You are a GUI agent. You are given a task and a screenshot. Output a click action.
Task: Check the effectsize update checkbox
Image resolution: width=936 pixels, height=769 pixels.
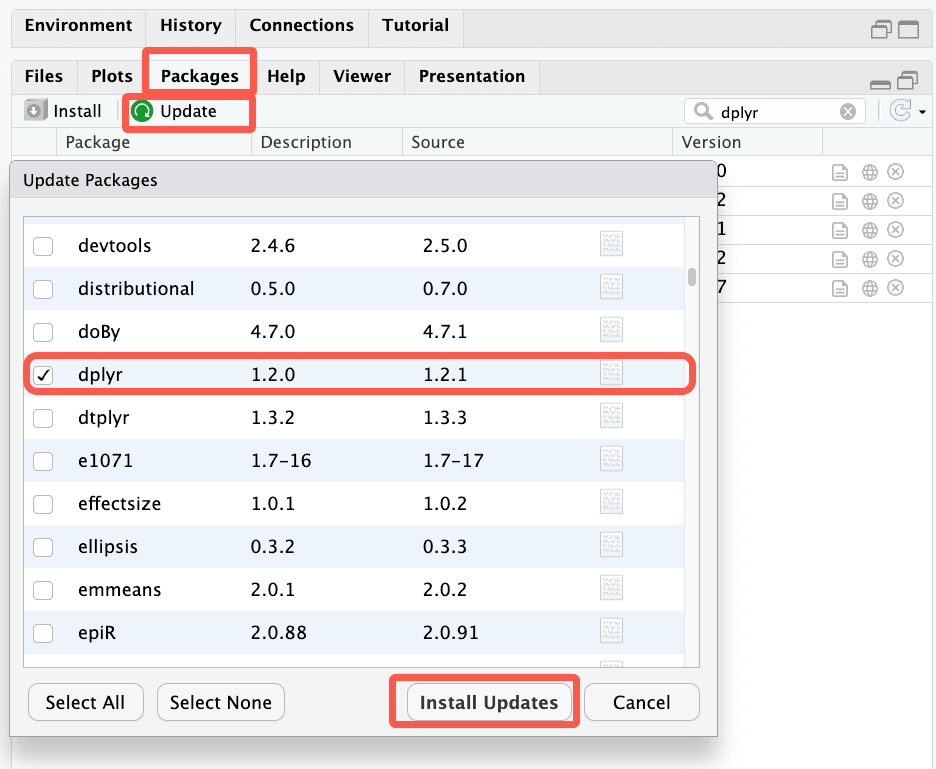(x=43, y=504)
